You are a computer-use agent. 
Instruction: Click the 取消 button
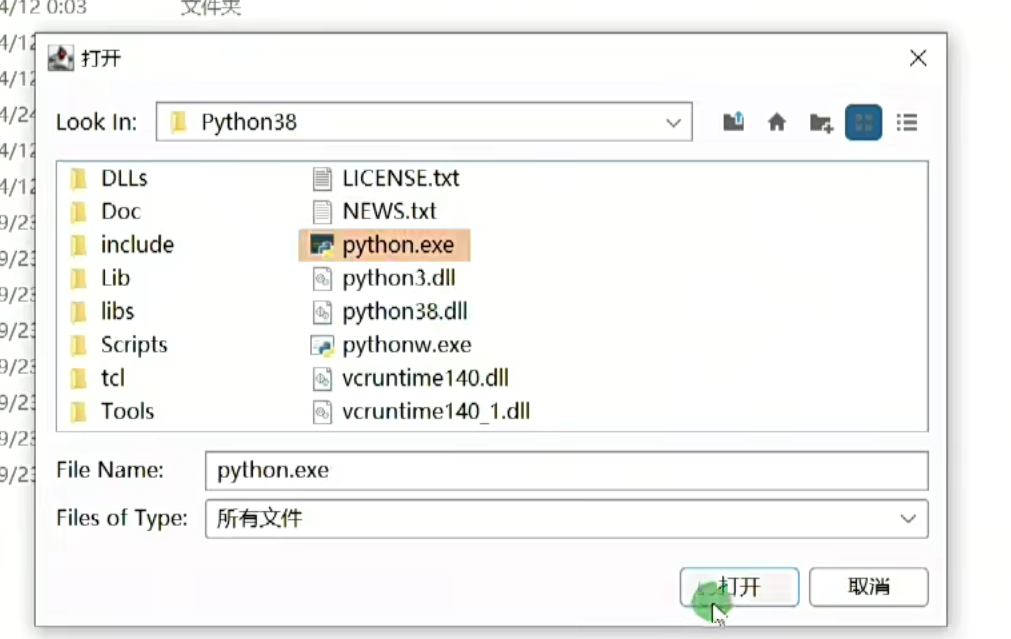[869, 587]
